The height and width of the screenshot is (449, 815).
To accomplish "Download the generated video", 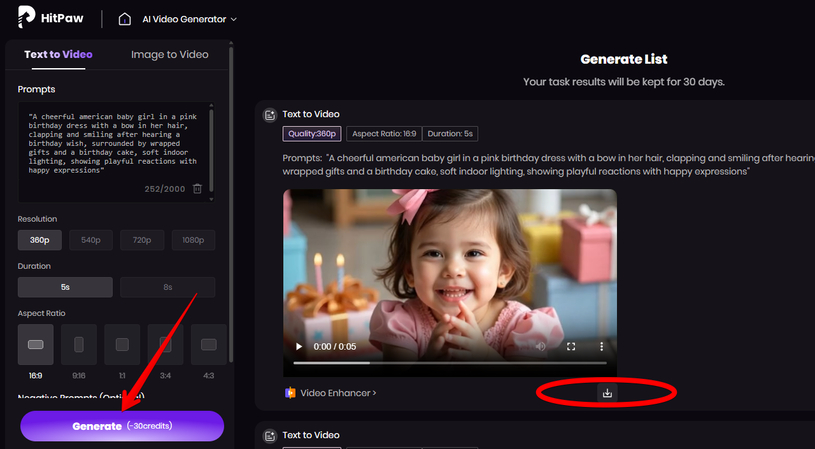I will point(607,393).
